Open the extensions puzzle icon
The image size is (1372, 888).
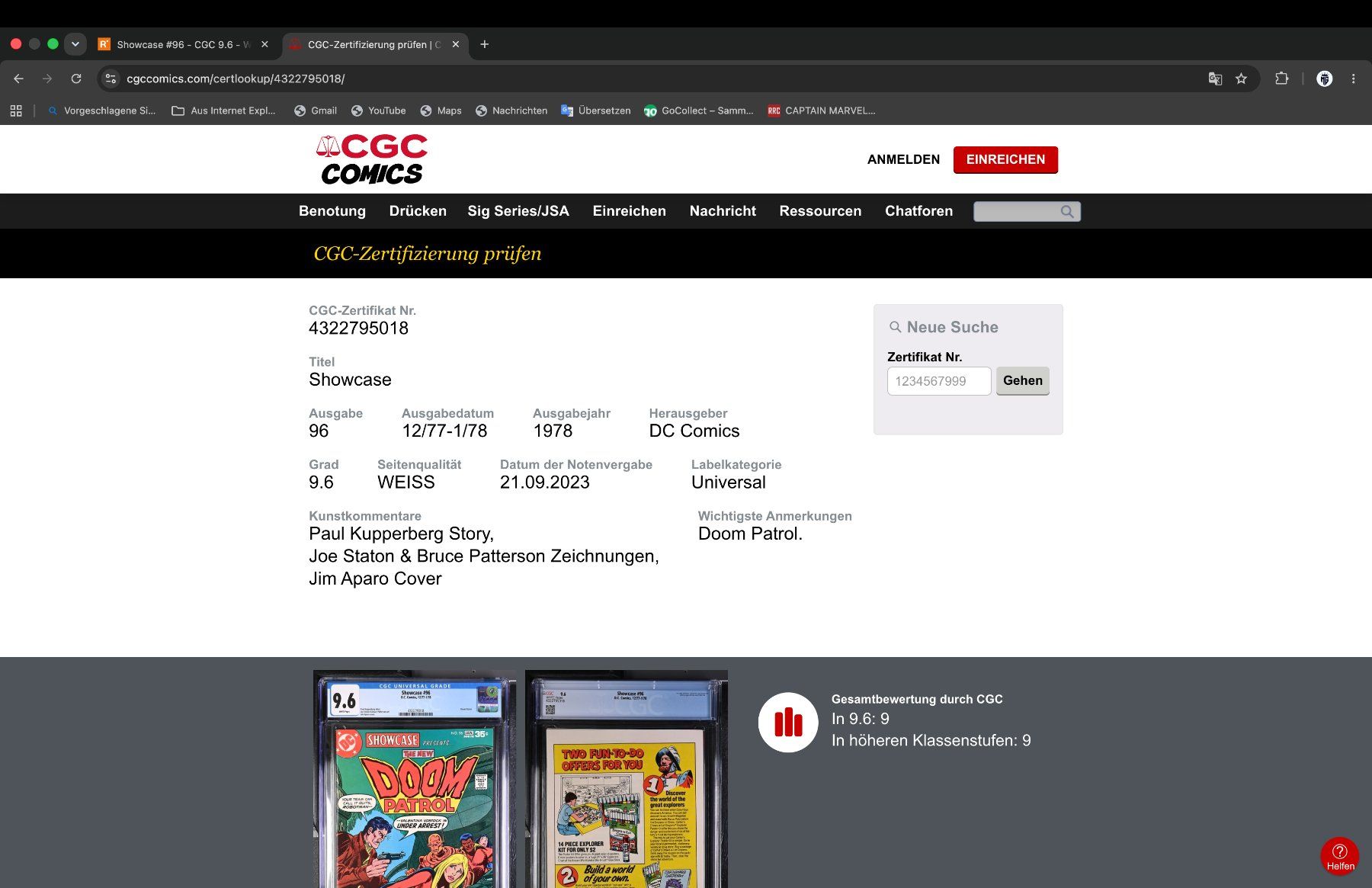point(1281,79)
